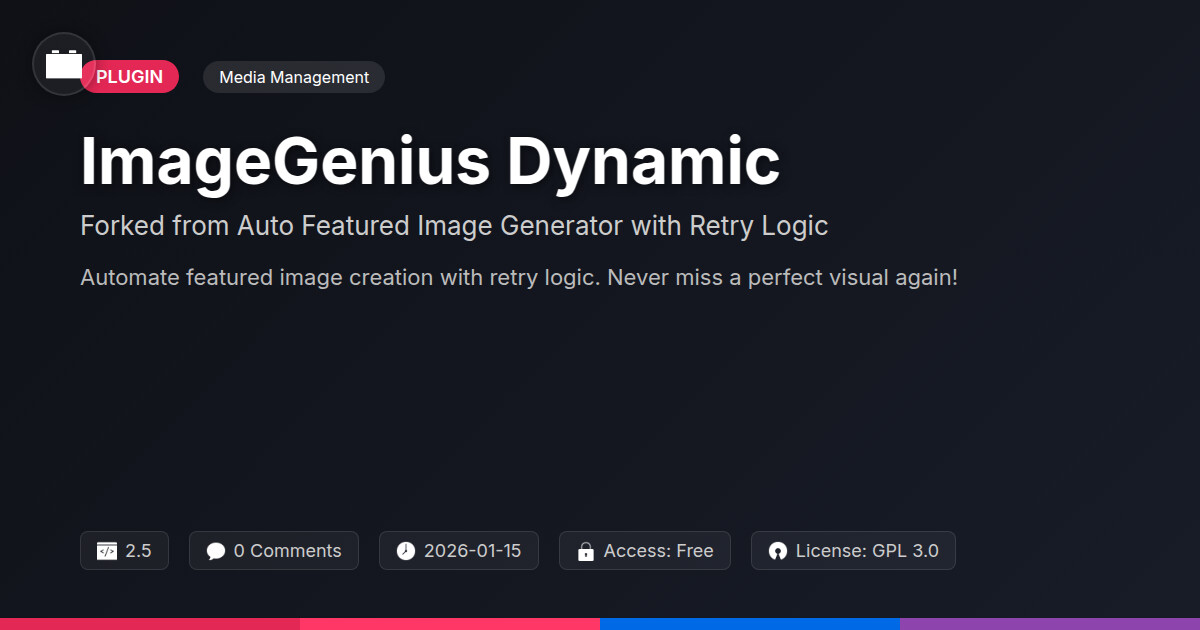1200x630 pixels.
Task: Click the plugin block icon in the circle
Action: (64, 65)
